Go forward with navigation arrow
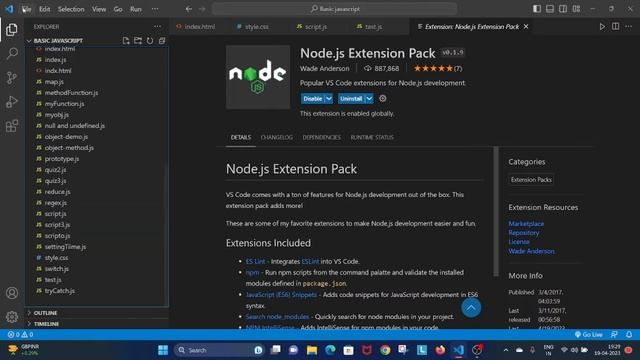Viewport: 640px width, 360px height. point(202,9)
